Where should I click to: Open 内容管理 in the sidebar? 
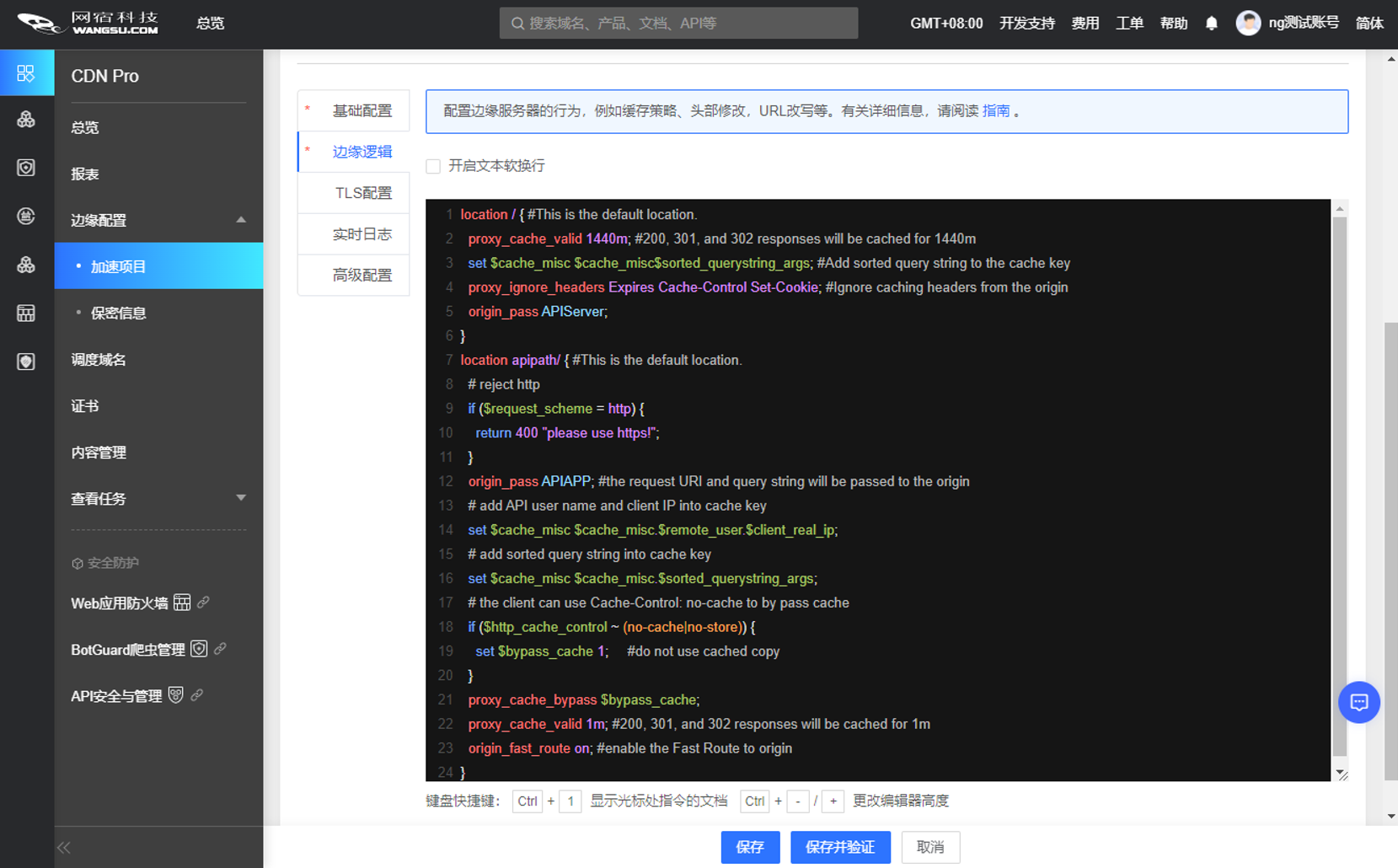(99, 452)
